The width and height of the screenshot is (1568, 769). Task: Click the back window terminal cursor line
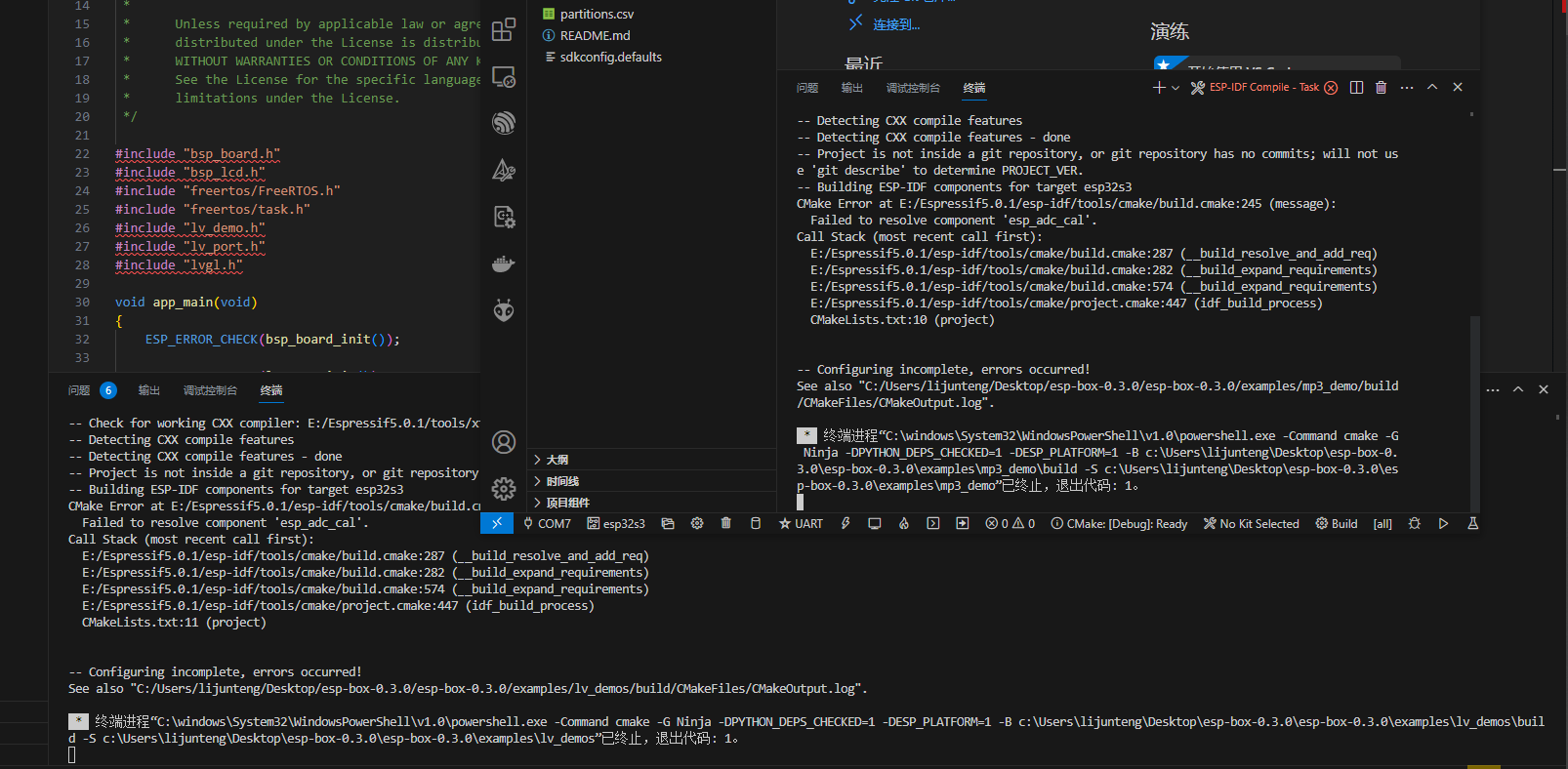(72, 755)
